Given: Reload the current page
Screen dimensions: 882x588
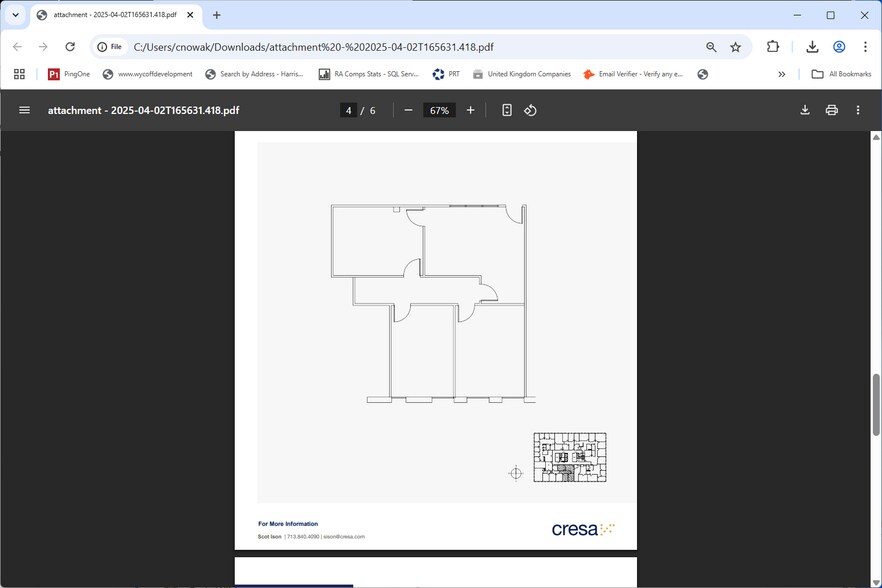Looking at the screenshot, I should click(69, 46).
